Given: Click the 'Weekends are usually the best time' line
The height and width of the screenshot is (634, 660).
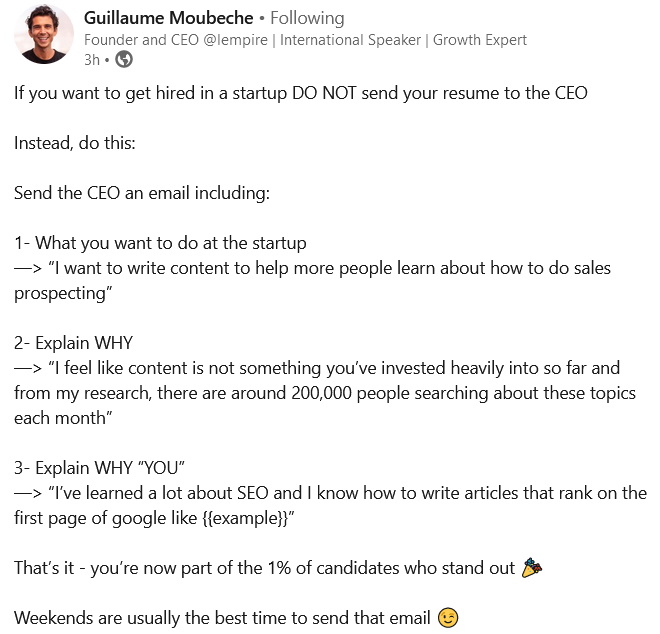Looking at the screenshot, I should 236,618.
